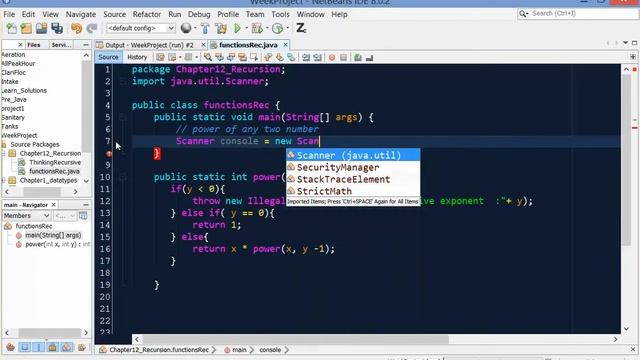Click the editor vertical scrollbar thumb
The height and width of the screenshot is (360, 640).
(x=627, y=160)
